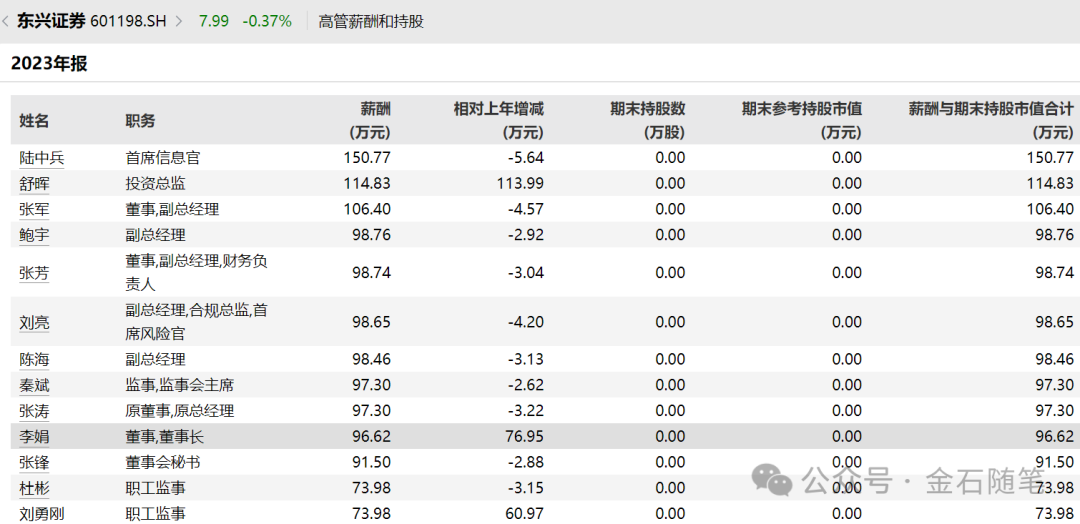The height and width of the screenshot is (524, 1080).
Task: Click the 姓名 column header
Action: pyautogui.click(x=34, y=120)
